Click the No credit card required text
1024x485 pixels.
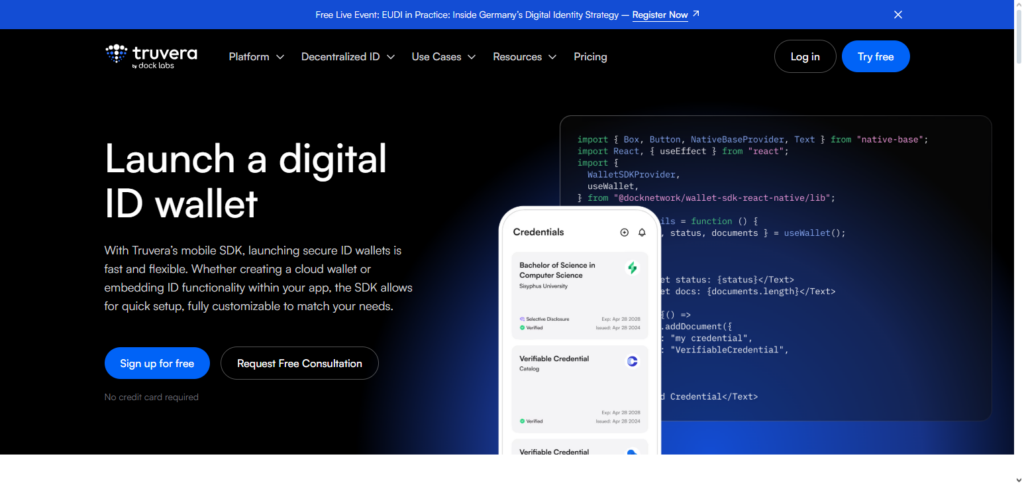tap(152, 397)
